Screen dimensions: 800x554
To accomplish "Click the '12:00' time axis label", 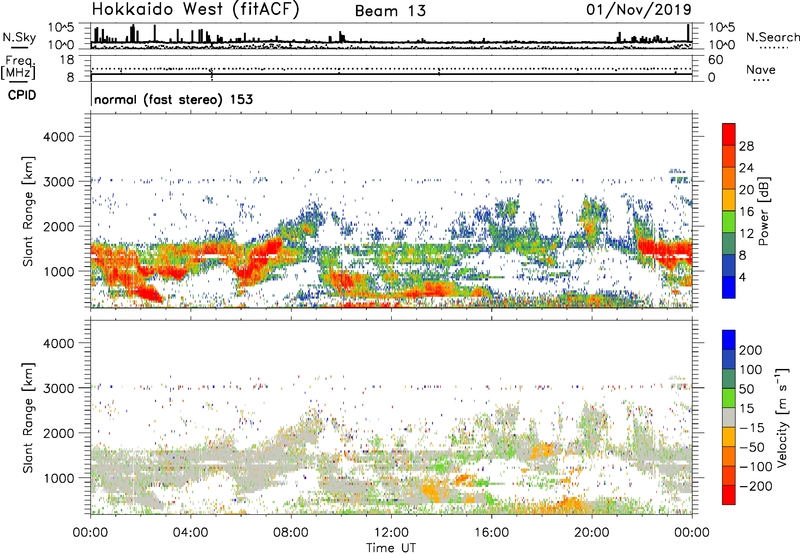I will pos(392,533).
